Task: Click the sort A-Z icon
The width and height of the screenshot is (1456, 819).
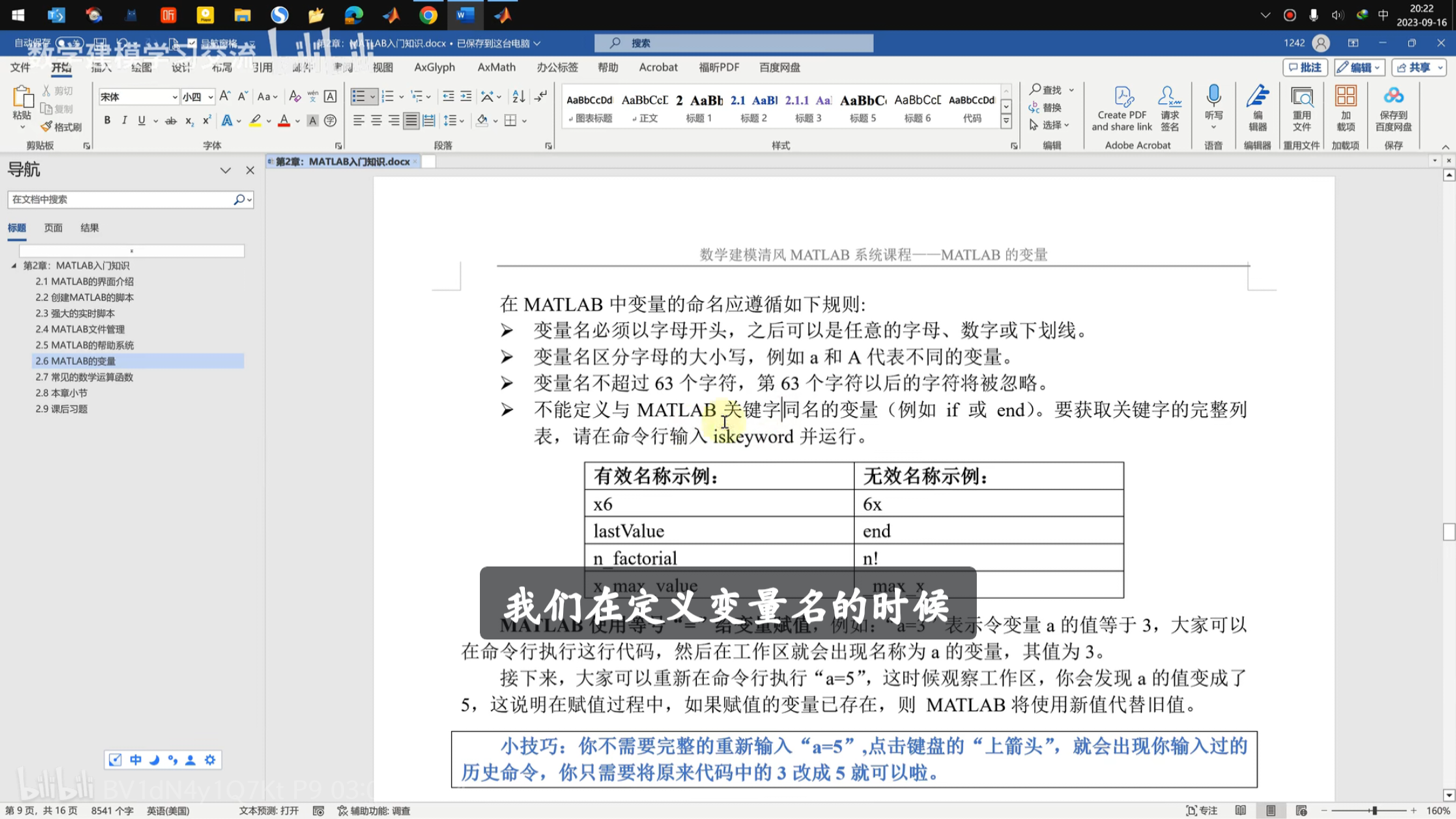Action: [519, 96]
